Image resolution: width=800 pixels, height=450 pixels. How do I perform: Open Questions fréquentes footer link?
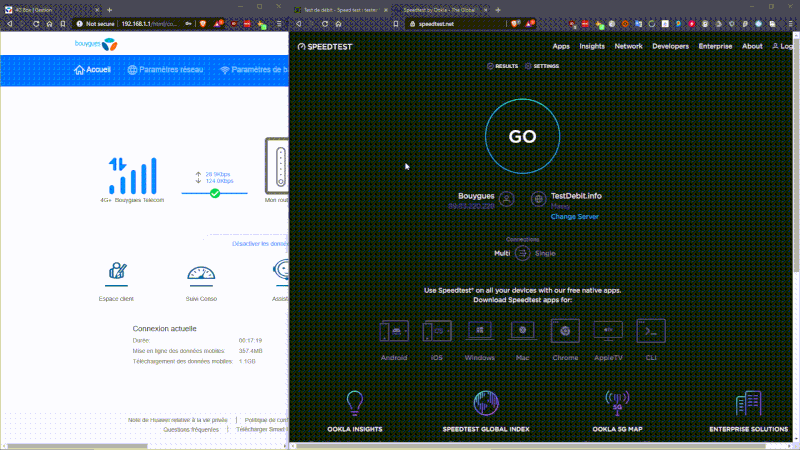(191, 430)
